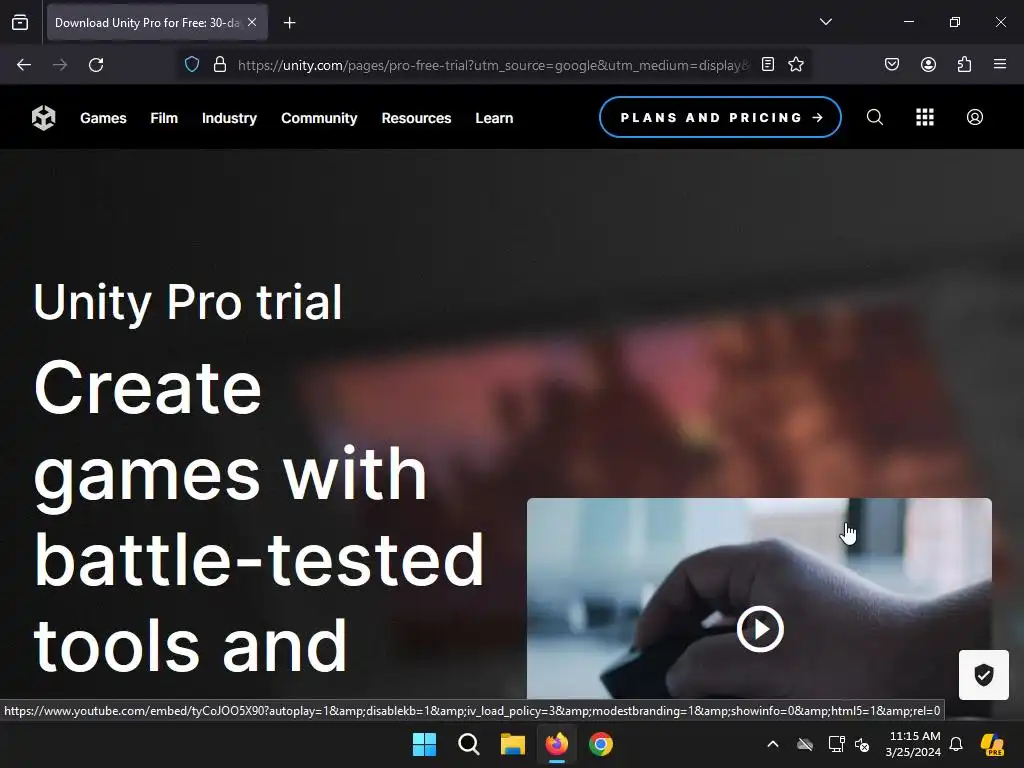Open the Unity account profile icon
Screen dimensions: 1024x768
click(975, 118)
